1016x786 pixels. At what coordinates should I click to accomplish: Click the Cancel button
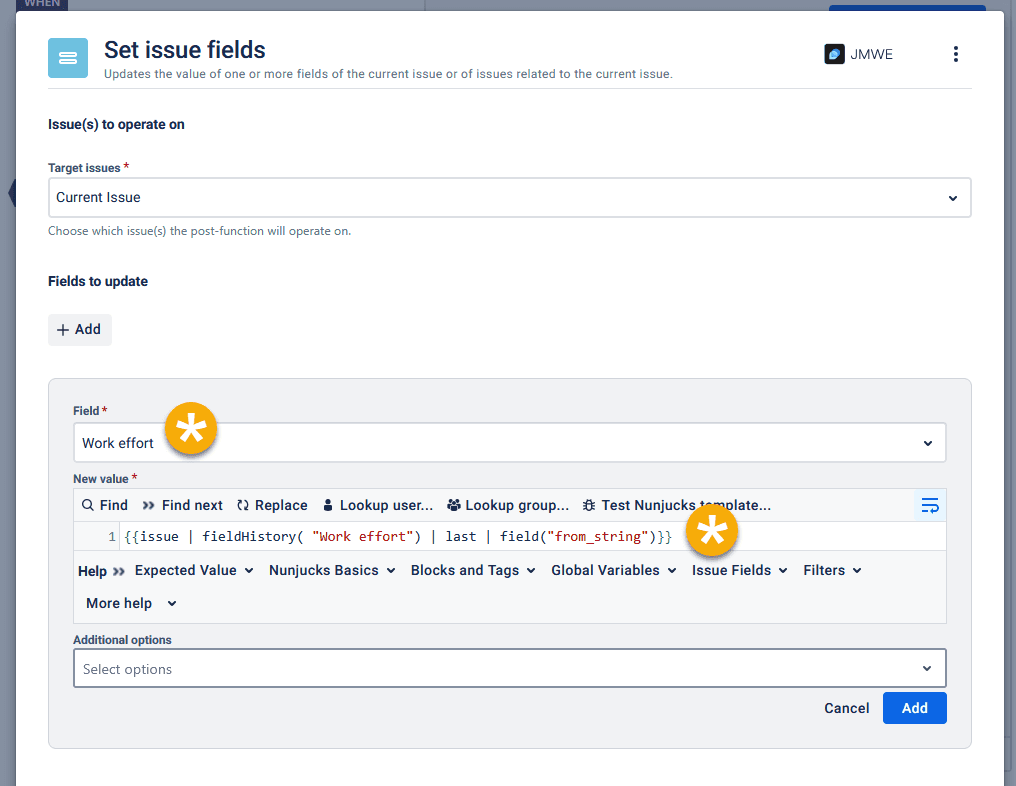coord(846,708)
